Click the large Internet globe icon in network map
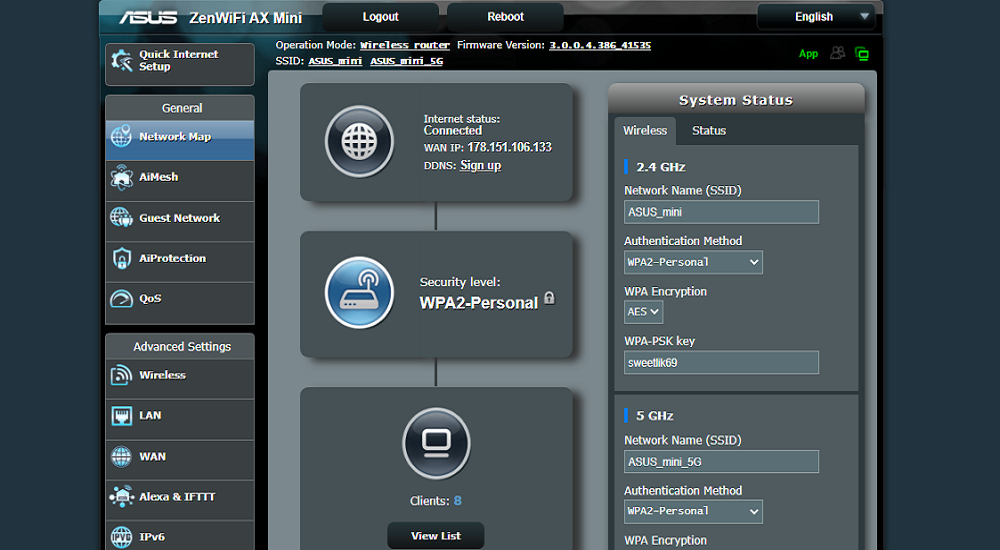 [x=359, y=141]
